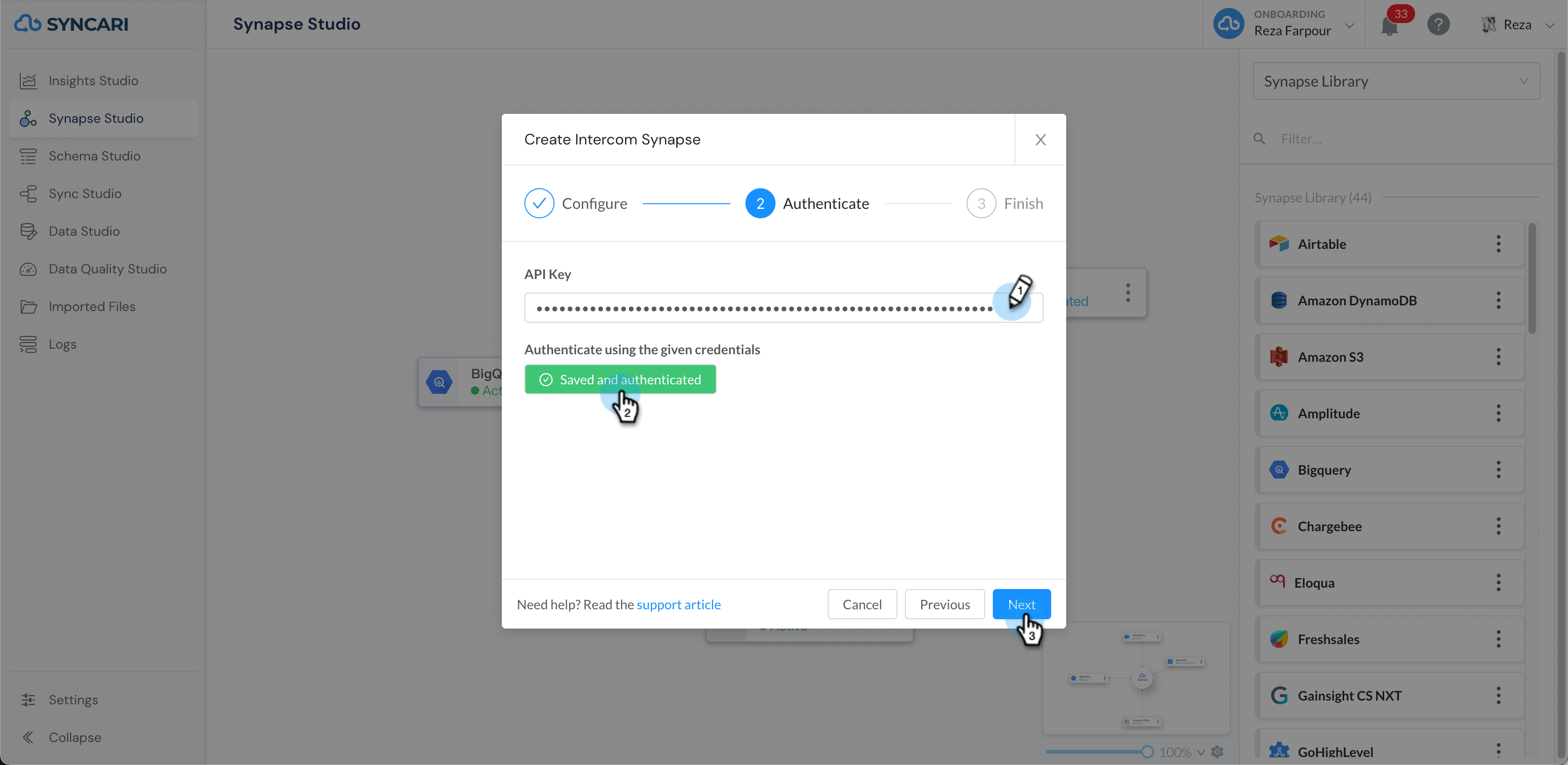The width and height of the screenshot is (1568, 765).
Task: Open the 100% zoom level dropdown
Action: tap(1181, 753)
